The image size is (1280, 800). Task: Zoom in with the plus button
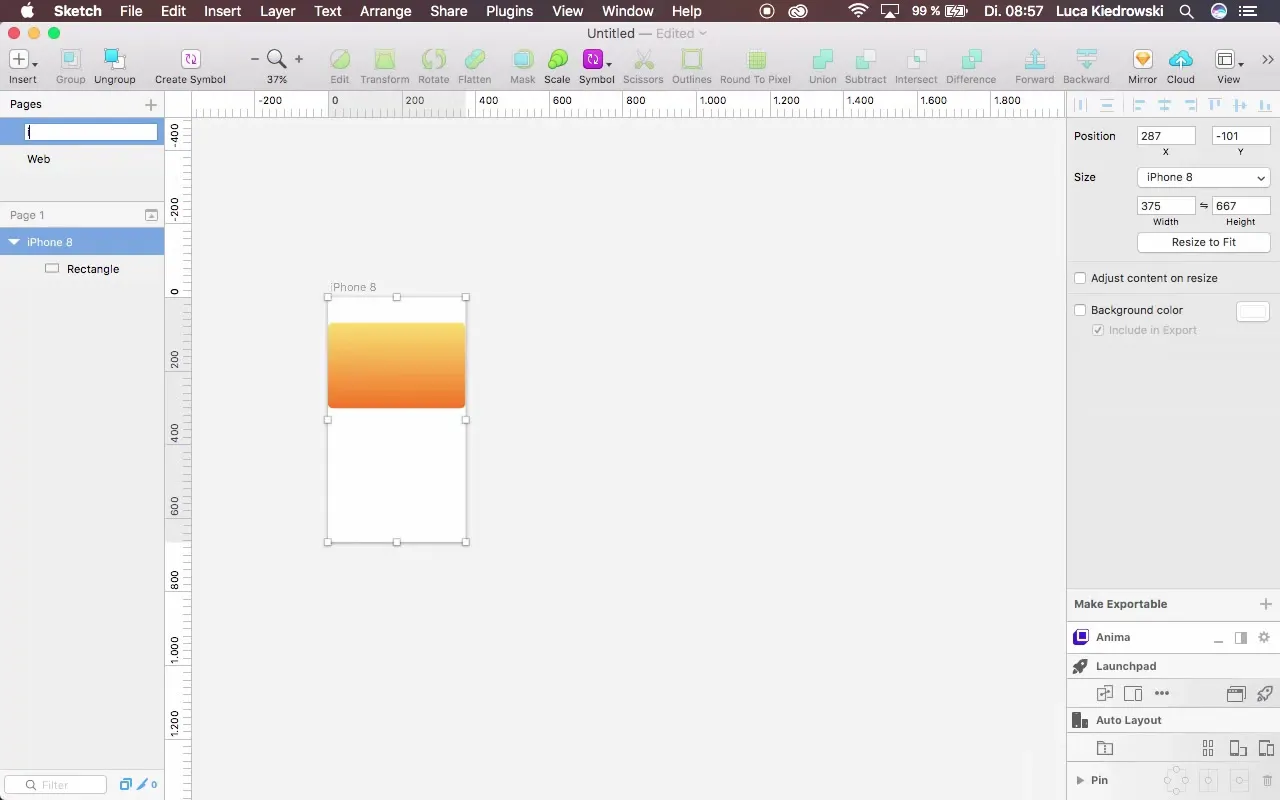pos(299,60)
